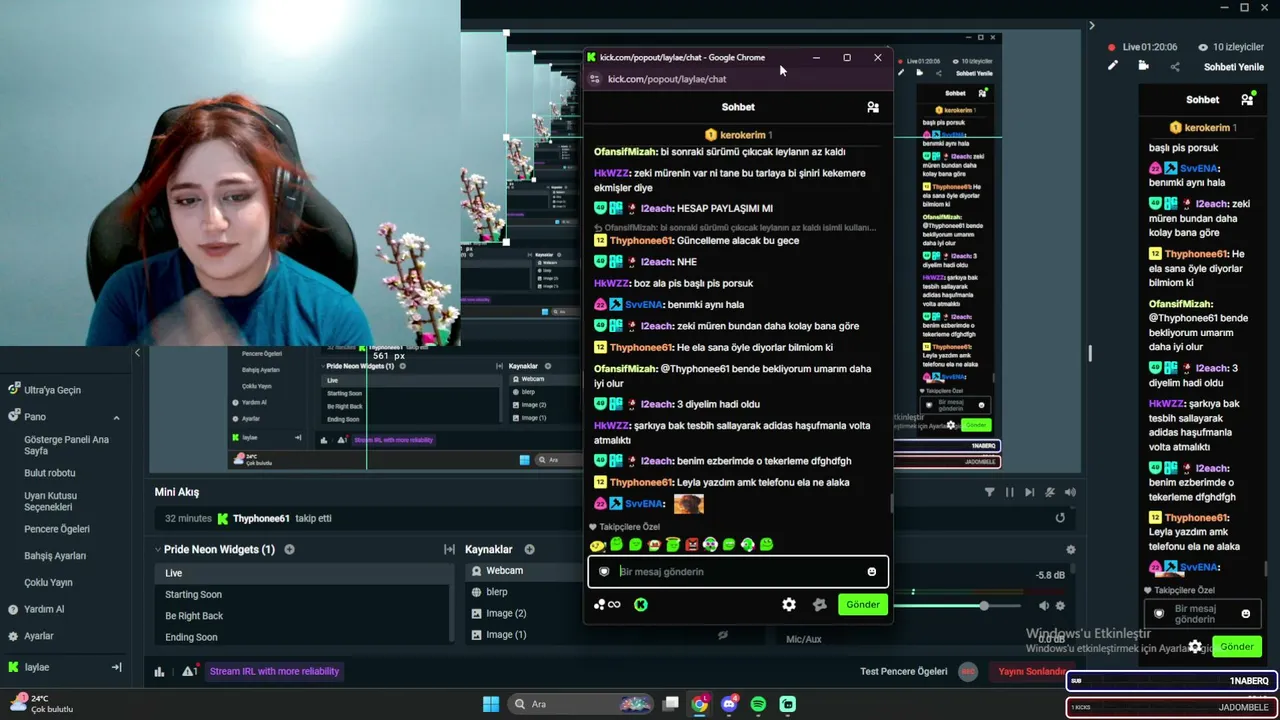1280x720 pixels.
Task: Mute the Mini Akış alert sounds
Action: tap(1071, 492)
